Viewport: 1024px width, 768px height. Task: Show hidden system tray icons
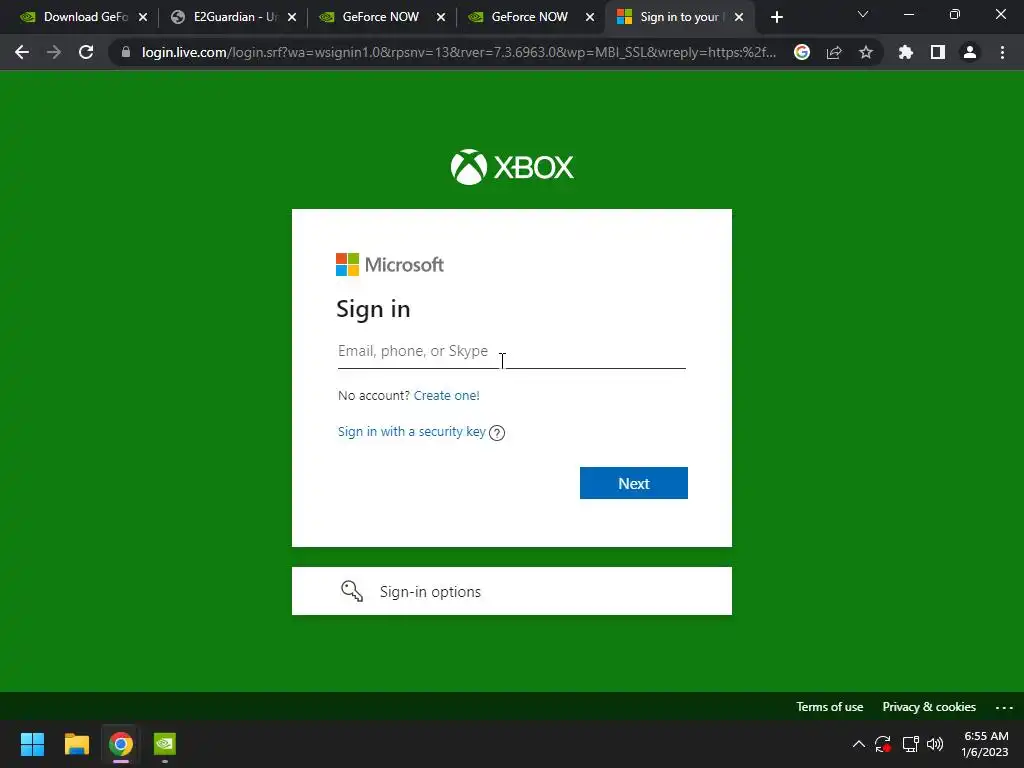click(859, 744)
